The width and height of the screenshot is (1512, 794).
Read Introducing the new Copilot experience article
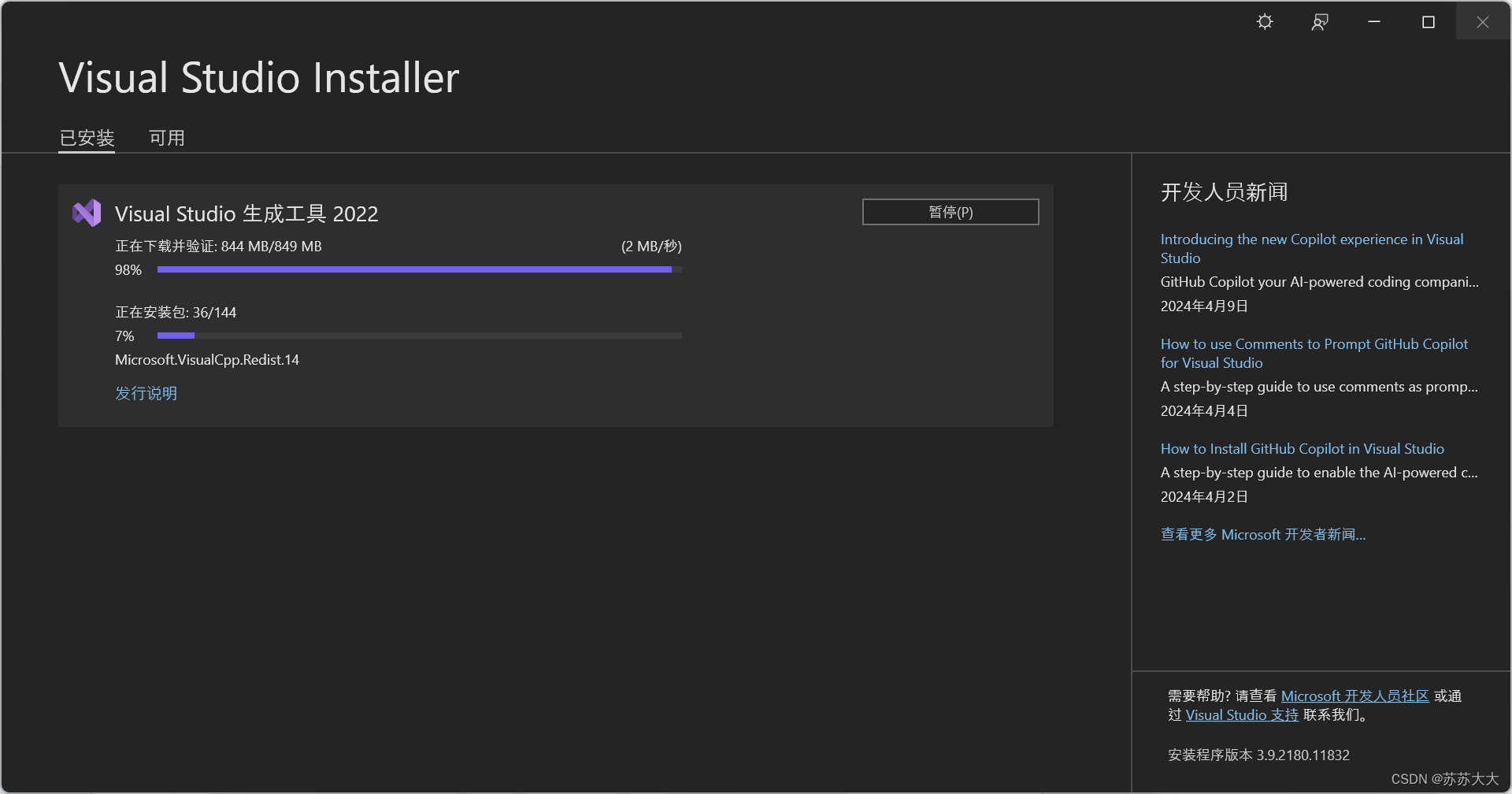pos(1312,248)
